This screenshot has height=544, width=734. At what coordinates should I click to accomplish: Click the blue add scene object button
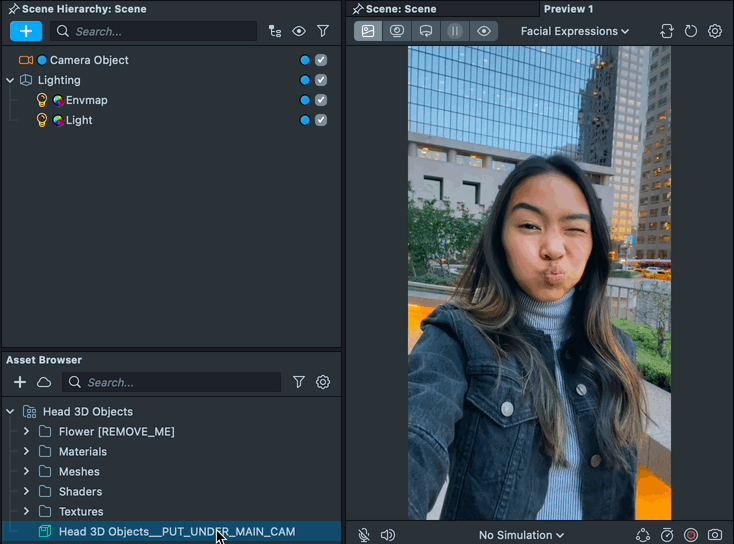point(26,31)
